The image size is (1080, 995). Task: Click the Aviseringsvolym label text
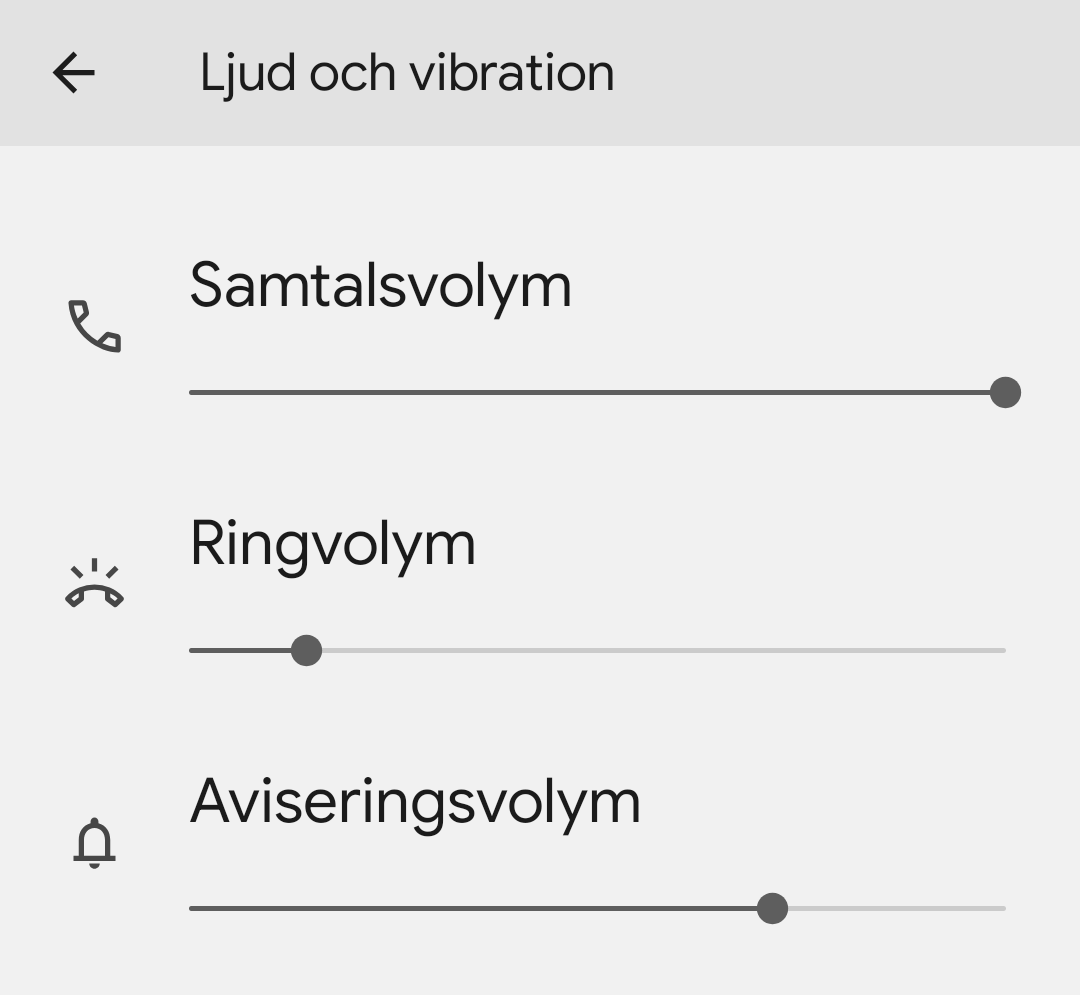417,801
